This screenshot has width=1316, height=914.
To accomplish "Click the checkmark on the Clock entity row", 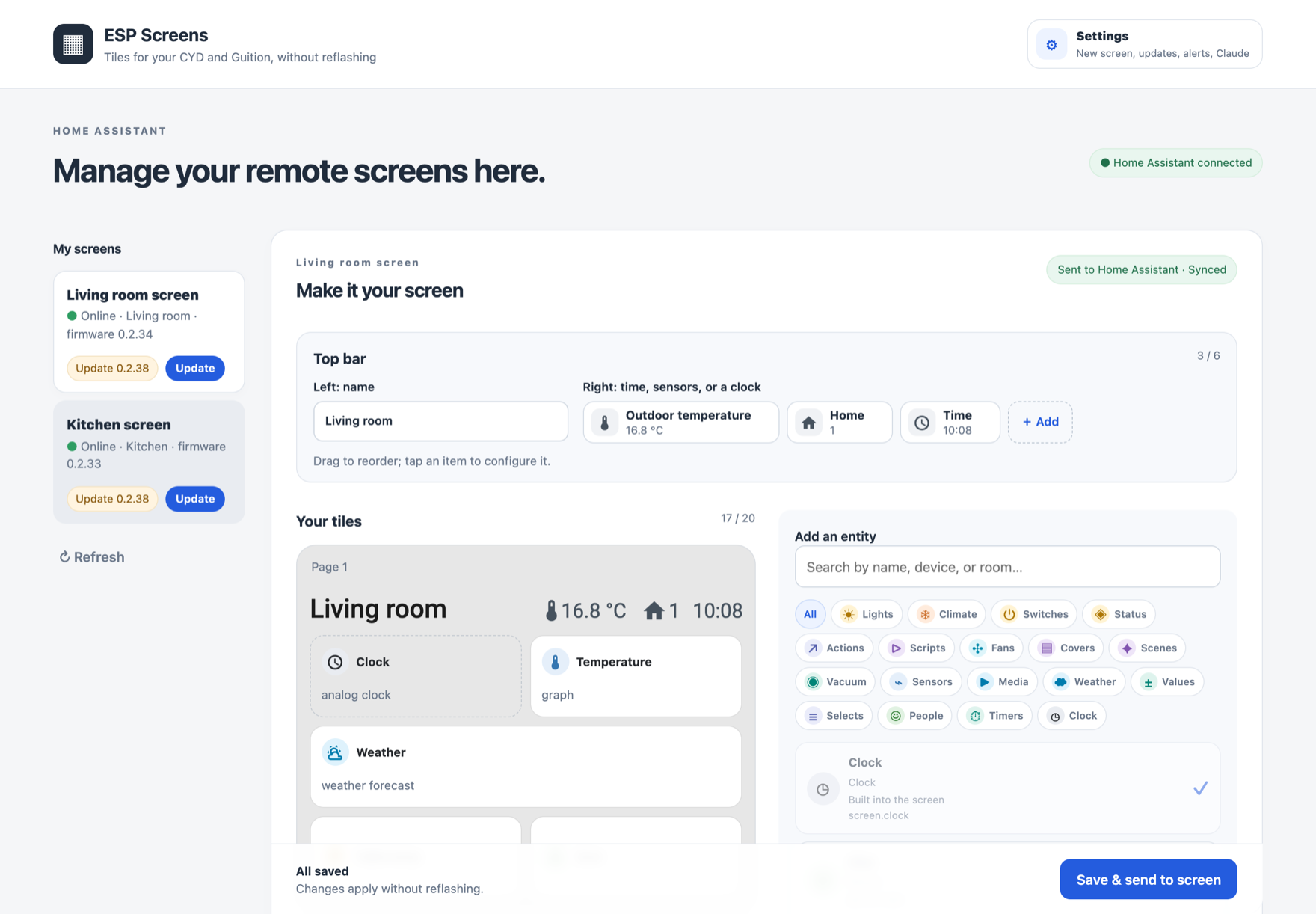I will [1200, 788].
